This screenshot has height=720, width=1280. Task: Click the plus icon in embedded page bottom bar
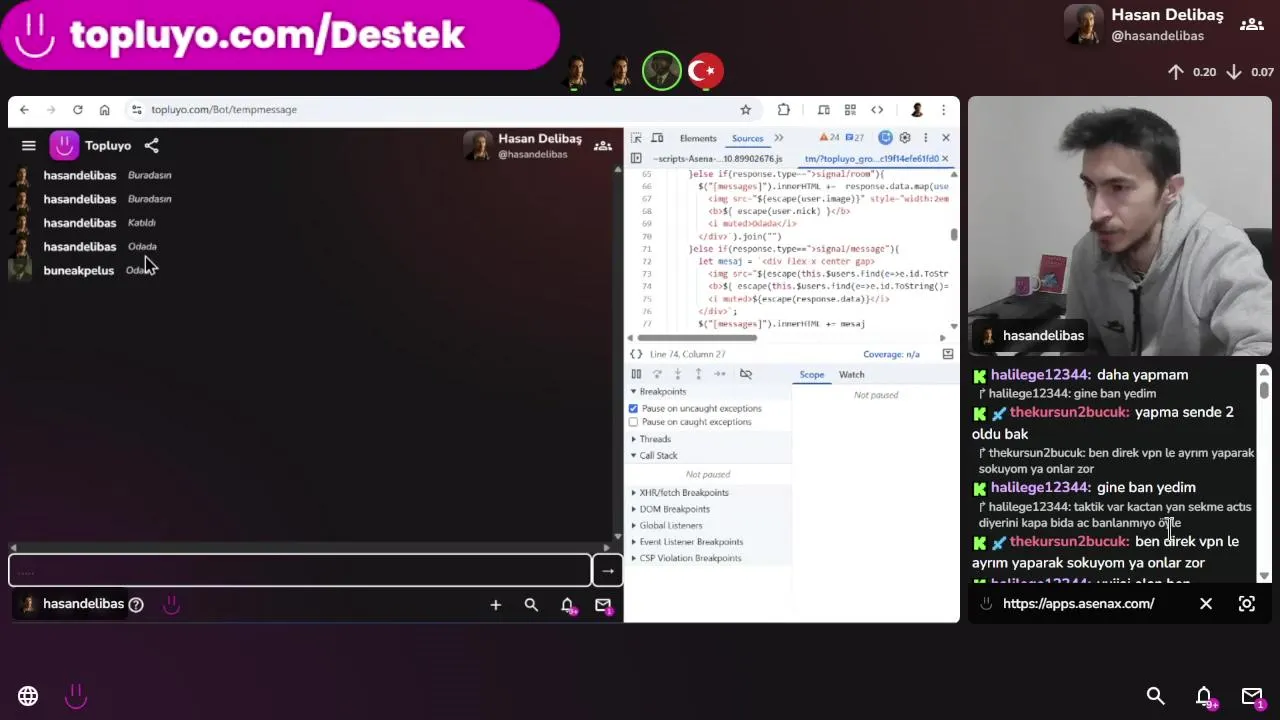pyautogui.click(x=495, y=605)
